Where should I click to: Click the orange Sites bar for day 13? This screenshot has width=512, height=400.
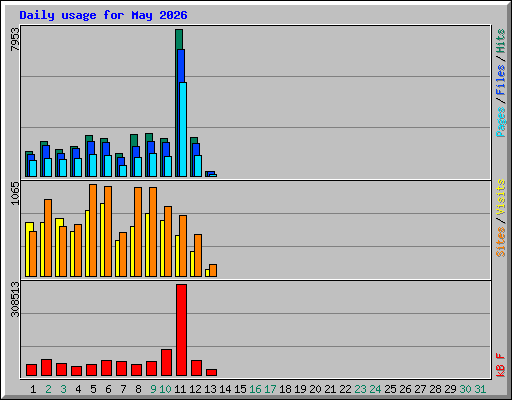tap(213, 270)
